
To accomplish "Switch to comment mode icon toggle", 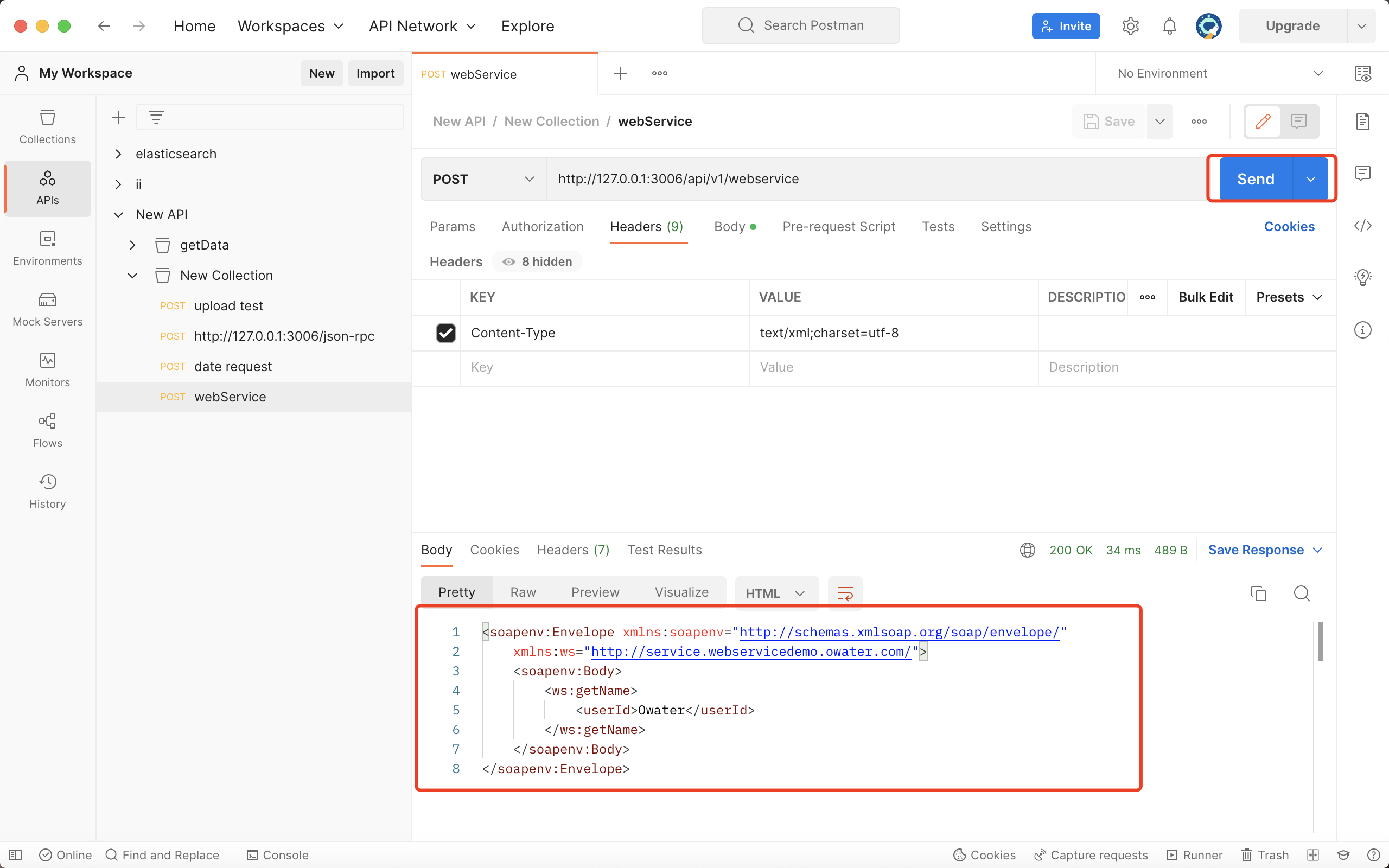I will click(x=1298, y=121).
